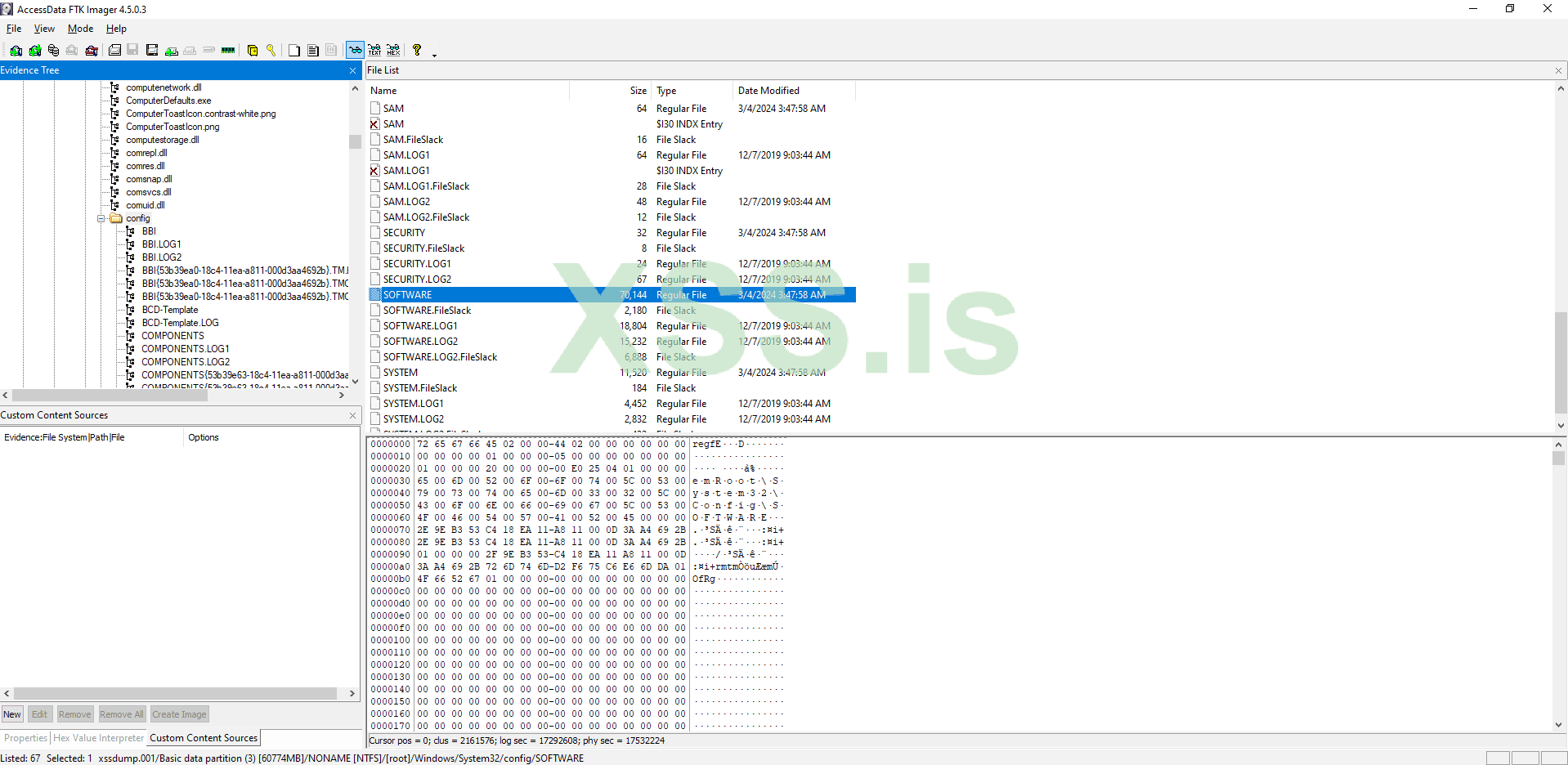The height and width of the screenshot is (765, 1568).
Task: Click the Create Custom Content Image icon
Action: click(x=190, y=51)
